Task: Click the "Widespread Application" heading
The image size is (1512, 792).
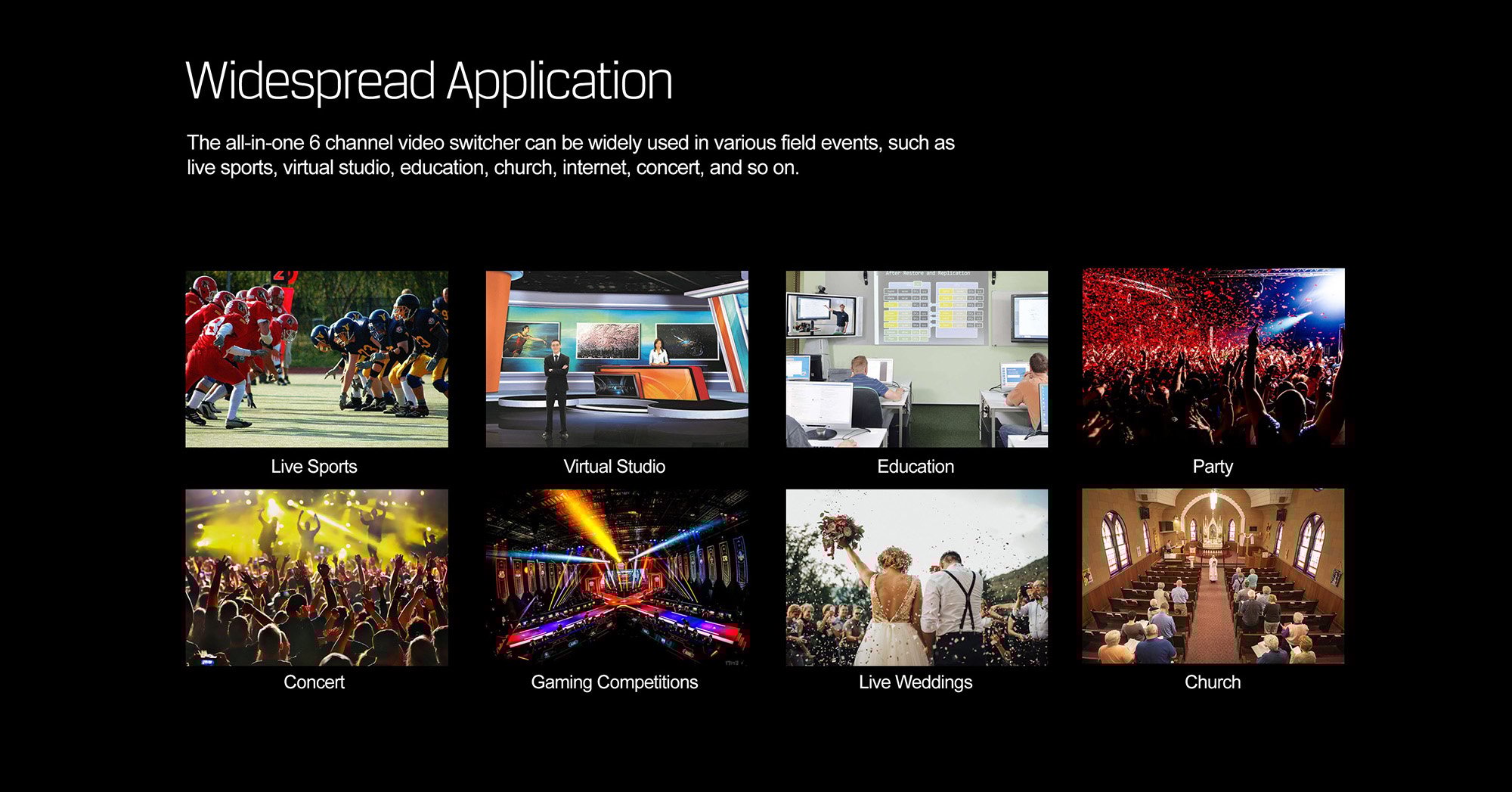Action: 429,81
